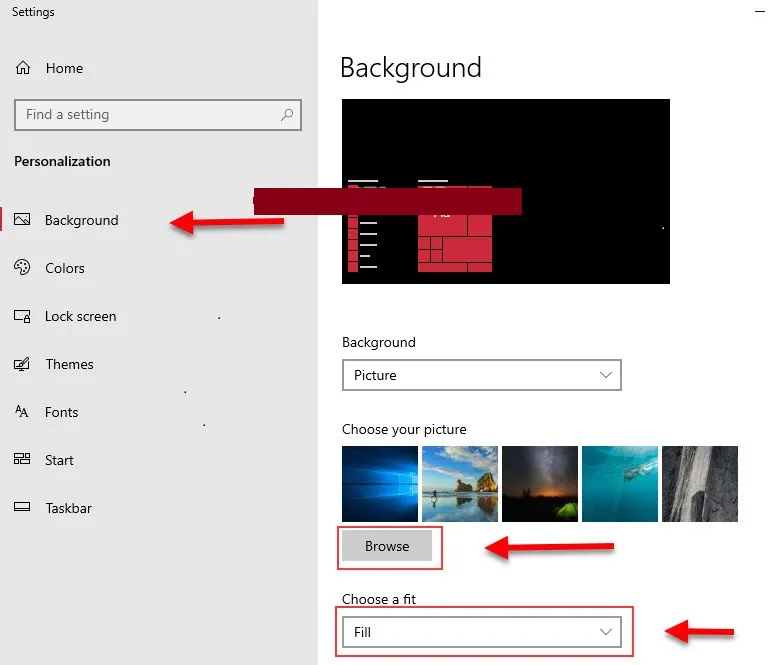This screenshot has width=773, height=665.
Task: Go to the Lock screen settings page
Action: [x=80, y=316]
